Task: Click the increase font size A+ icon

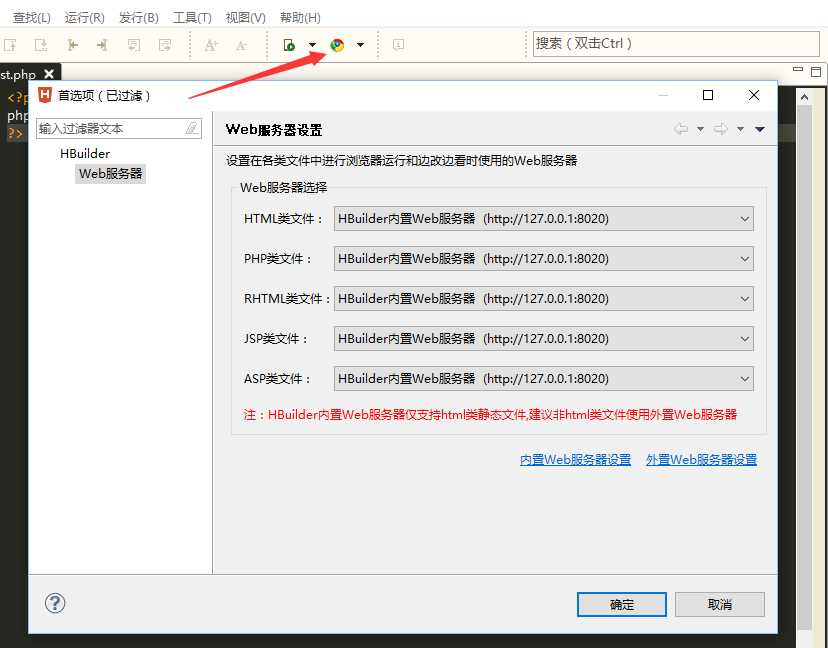Action: coord(211,45)
